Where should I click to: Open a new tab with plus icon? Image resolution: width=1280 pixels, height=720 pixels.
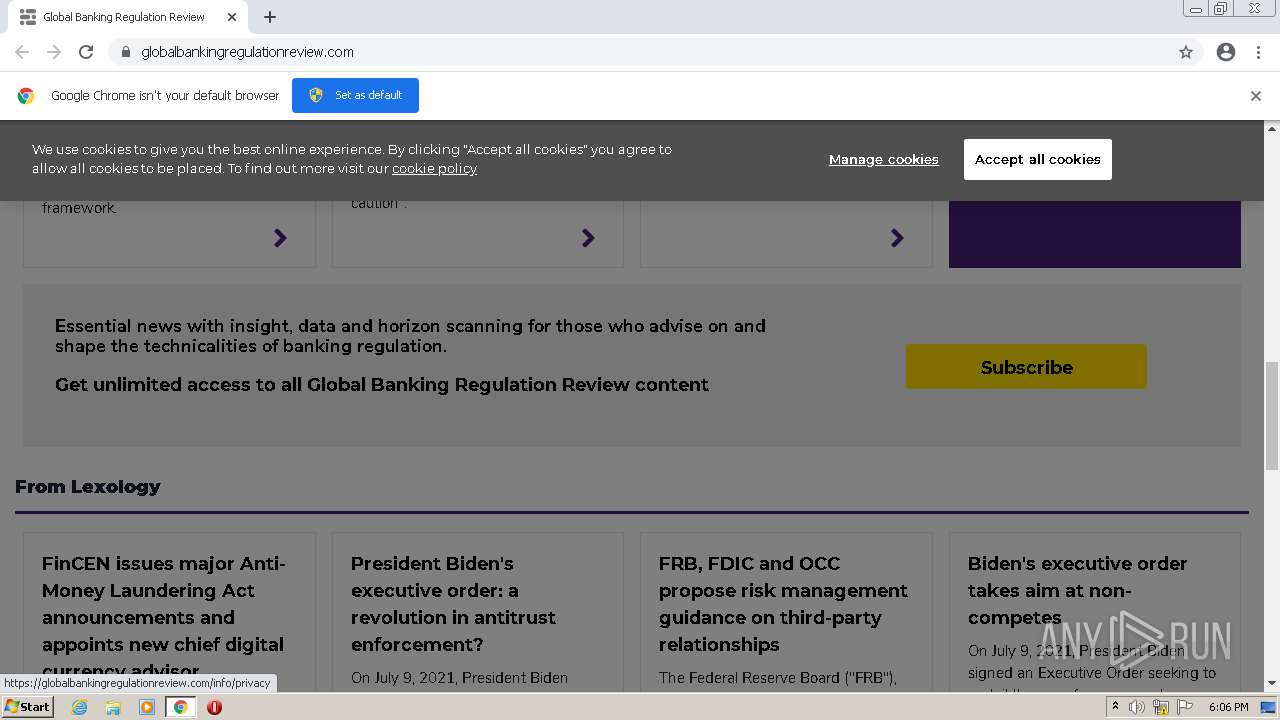tap(270, 17)
